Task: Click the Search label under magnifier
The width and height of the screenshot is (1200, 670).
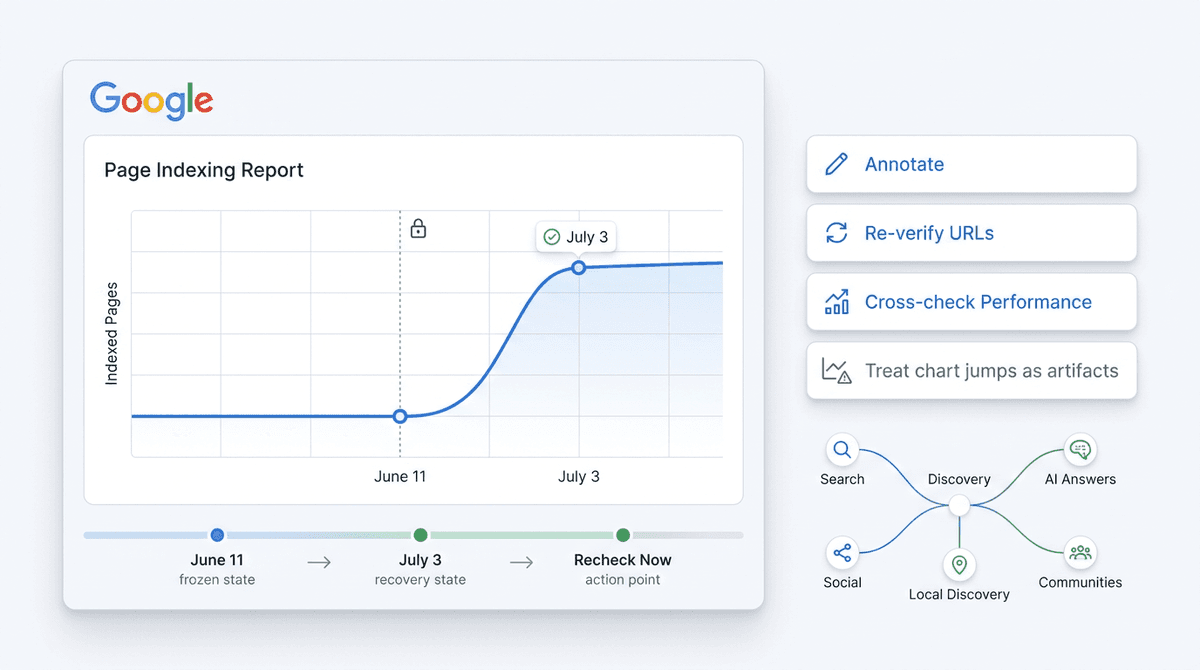Action: [842, 479]
